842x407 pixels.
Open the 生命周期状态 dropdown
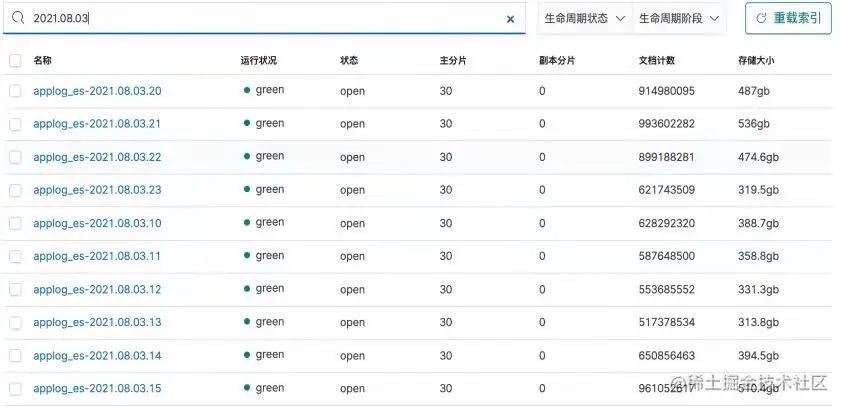tap(585, 18)
